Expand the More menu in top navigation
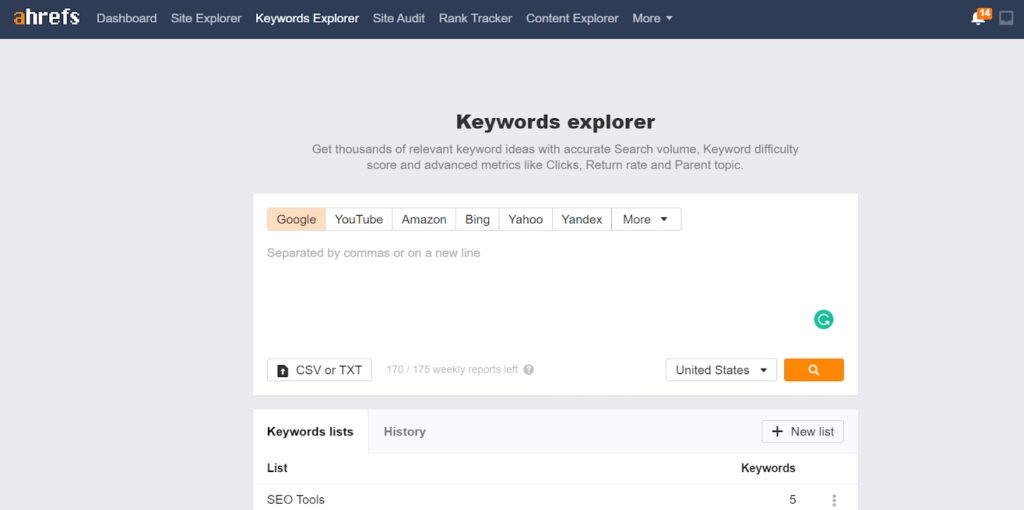This screenshot has width=1024, height=510. pyautogui.click(x=652, y=18)
